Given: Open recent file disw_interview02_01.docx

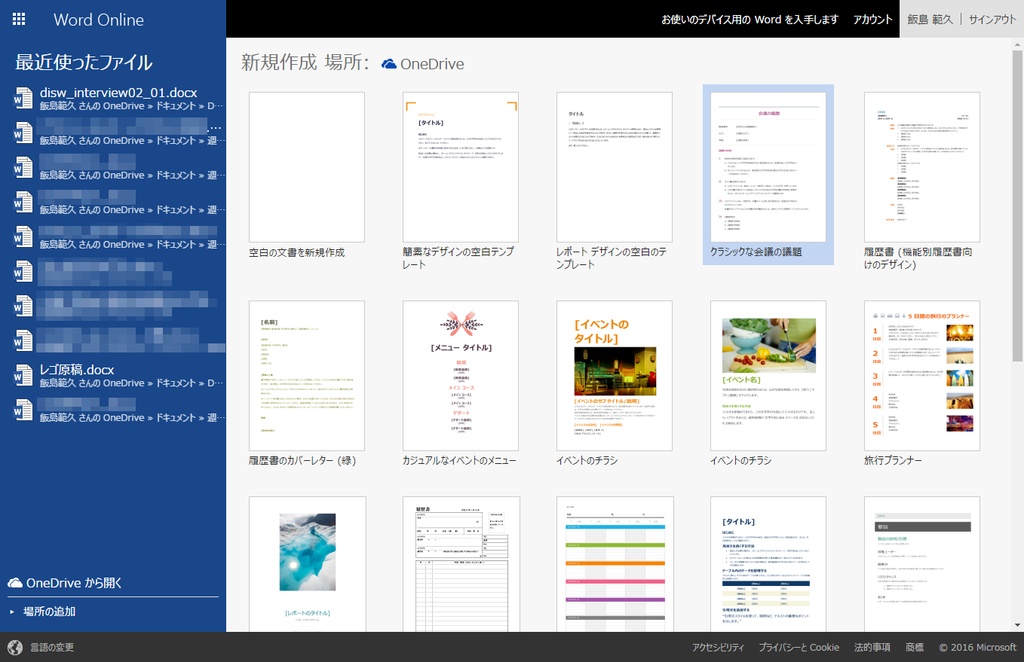Looking at the screenshot, I should (x=118, y=99).
